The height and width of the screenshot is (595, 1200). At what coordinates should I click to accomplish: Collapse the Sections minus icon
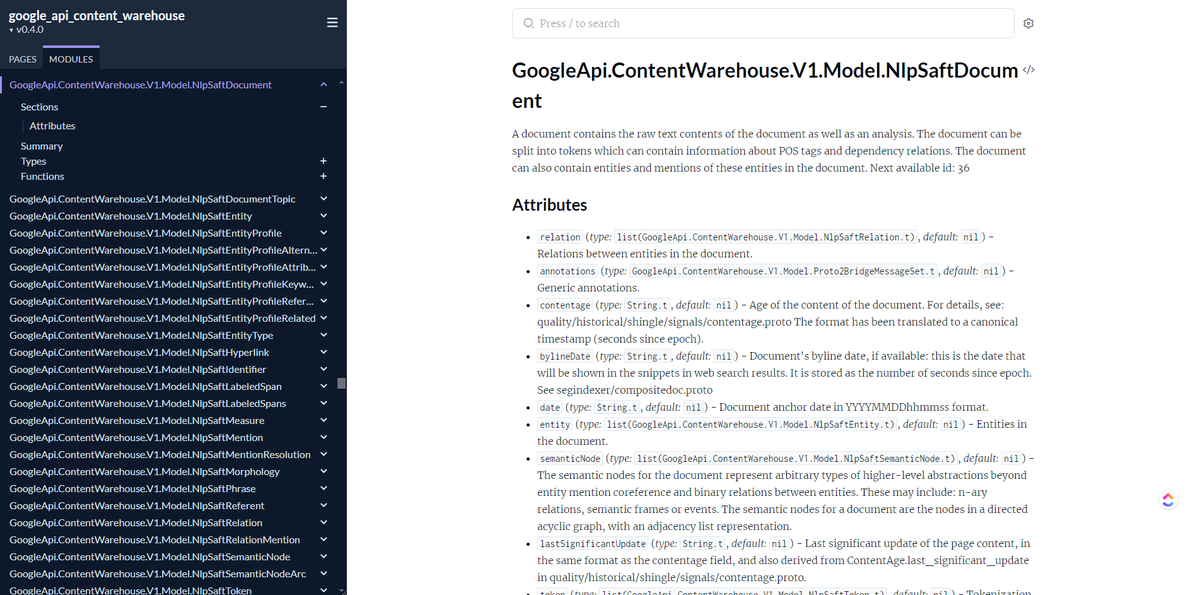323,107
